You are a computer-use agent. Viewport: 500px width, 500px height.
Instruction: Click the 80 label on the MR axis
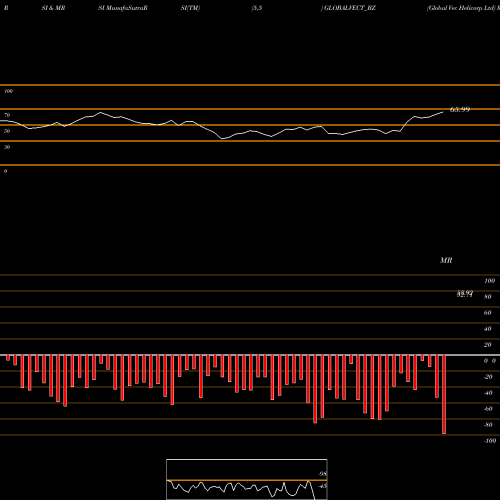(x=488, y=297)
